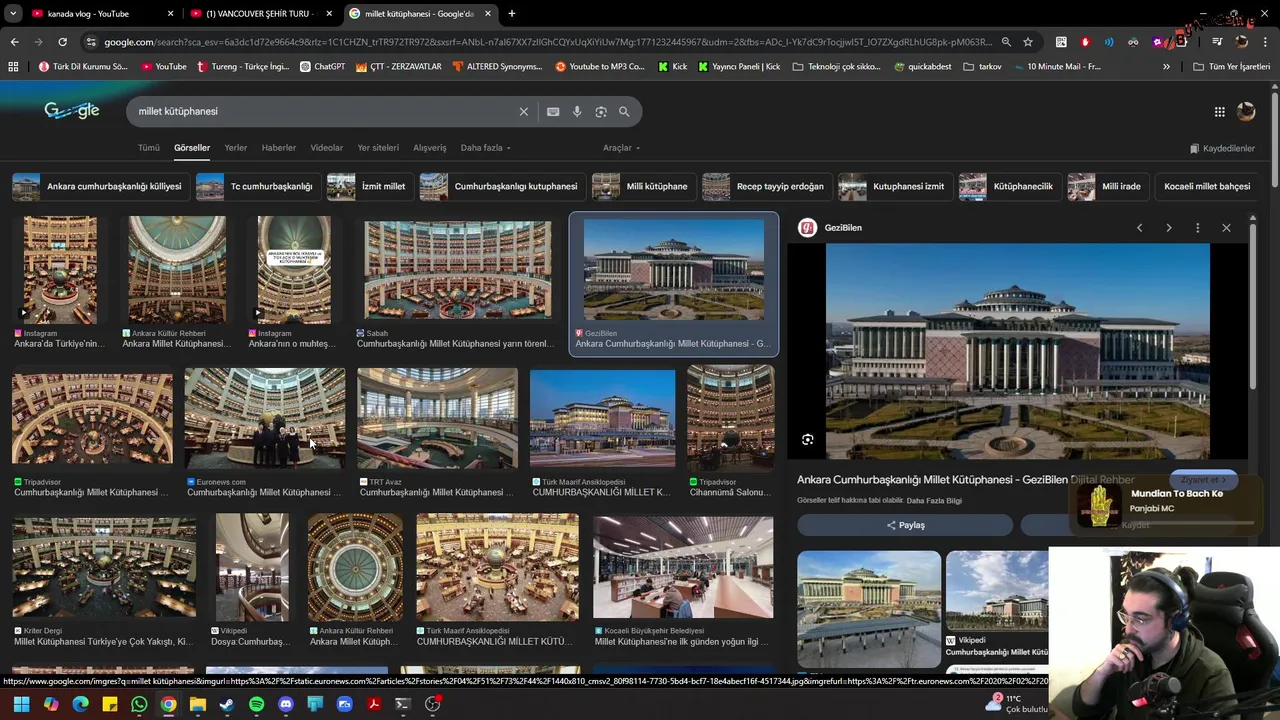Search by image with Lens icon
Viewport: 1280px width, 720px height.
(601, 112)
